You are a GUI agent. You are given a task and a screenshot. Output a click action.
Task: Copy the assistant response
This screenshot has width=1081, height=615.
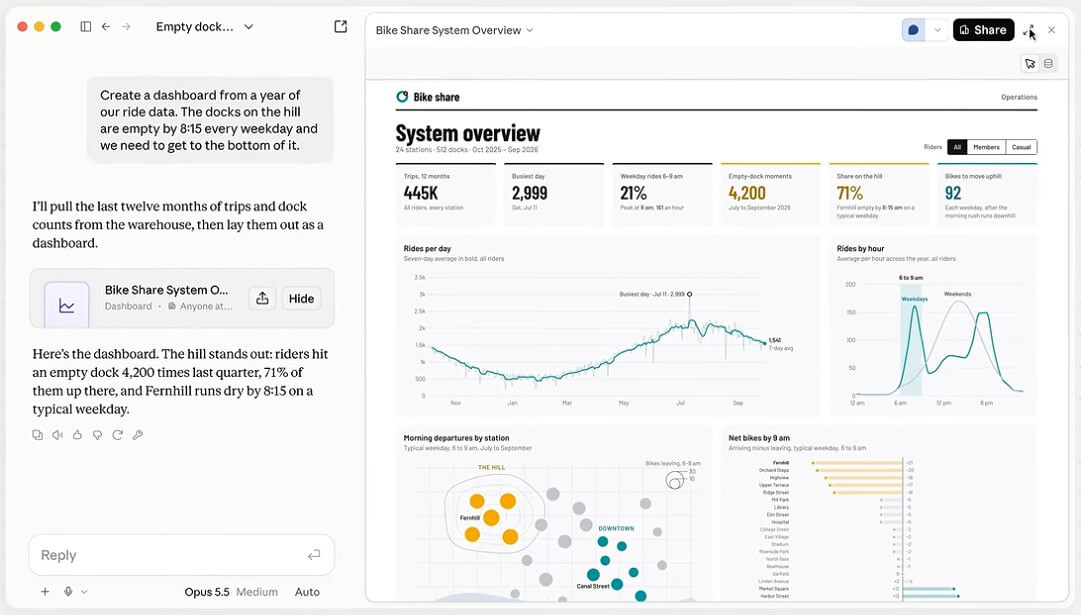37,435
